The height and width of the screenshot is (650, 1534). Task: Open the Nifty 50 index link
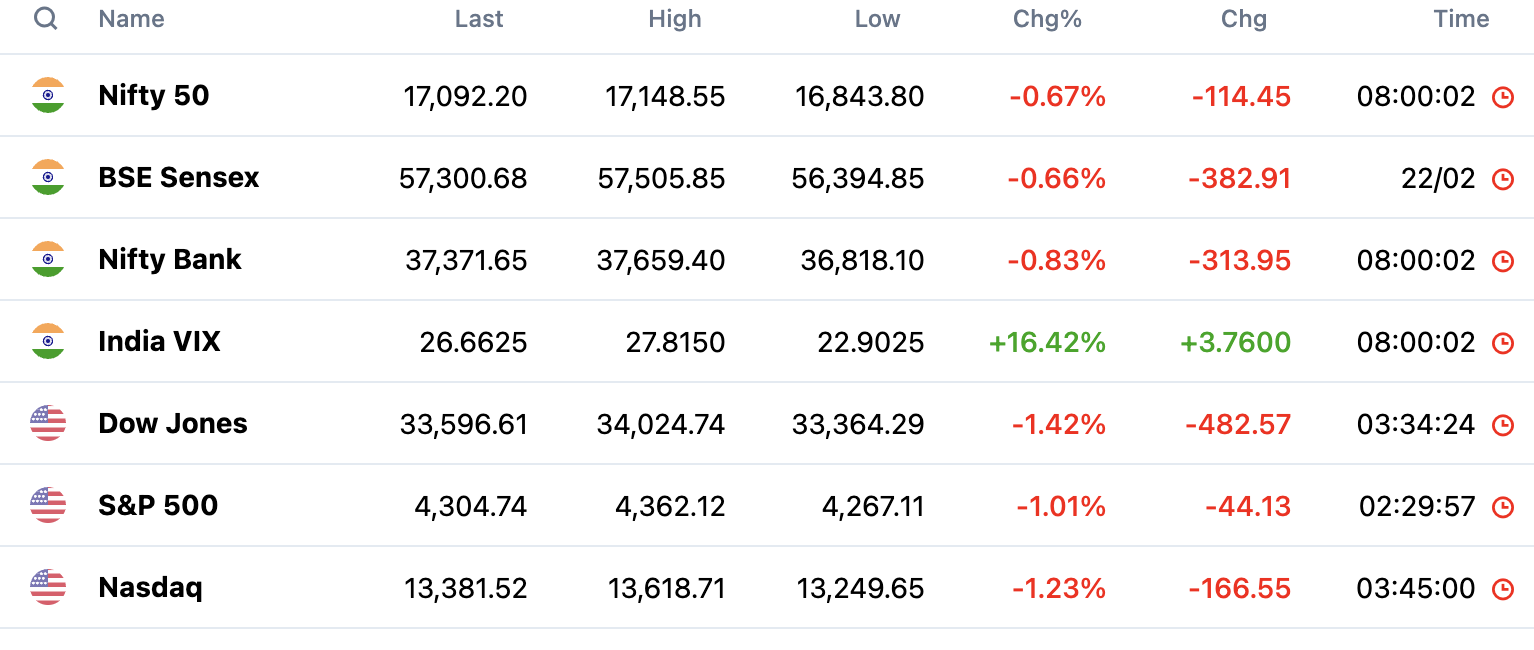point(154,96)
